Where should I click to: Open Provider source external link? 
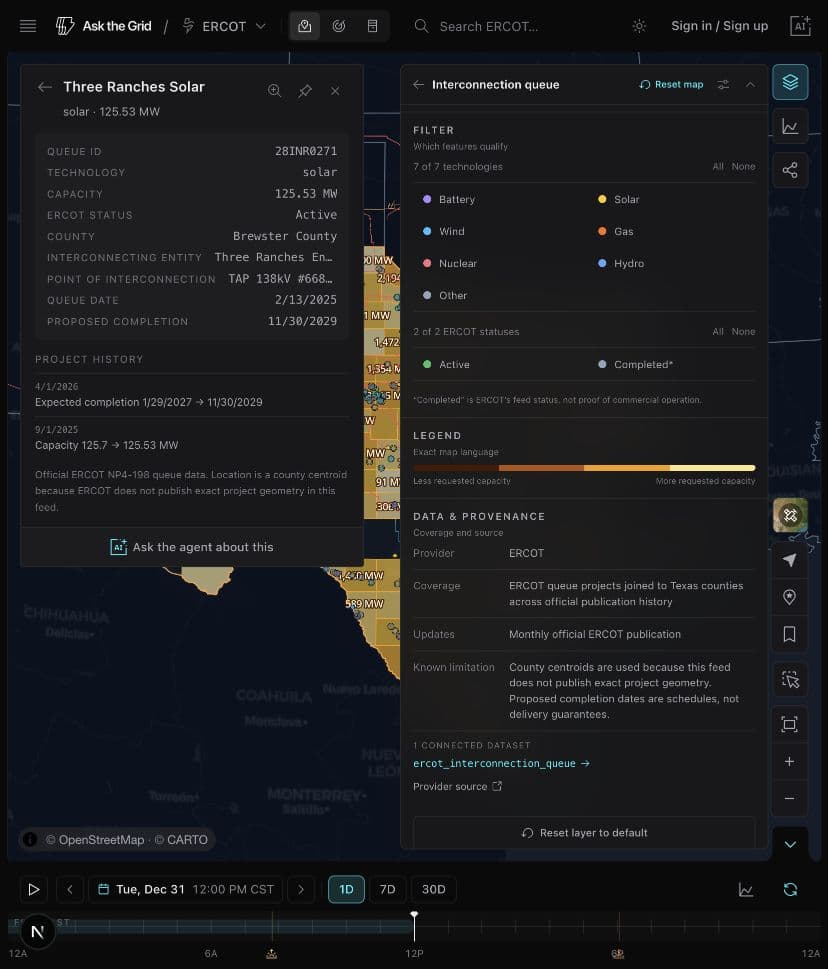coord(457,787)
